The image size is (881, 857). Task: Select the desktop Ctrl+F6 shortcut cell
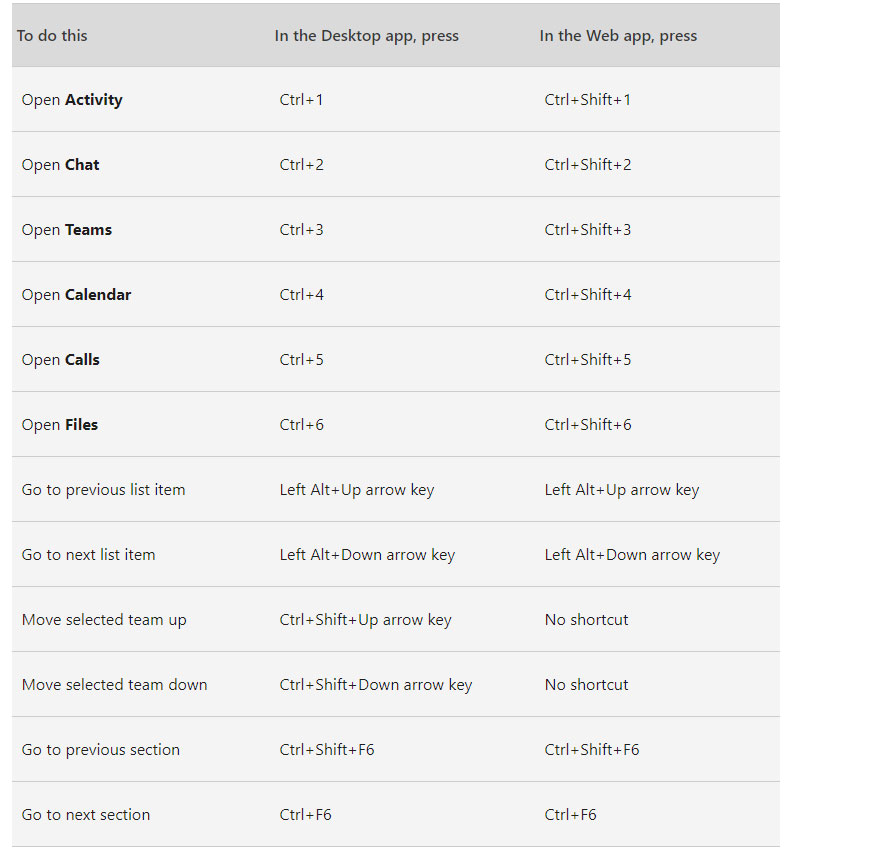coord(306,815)
